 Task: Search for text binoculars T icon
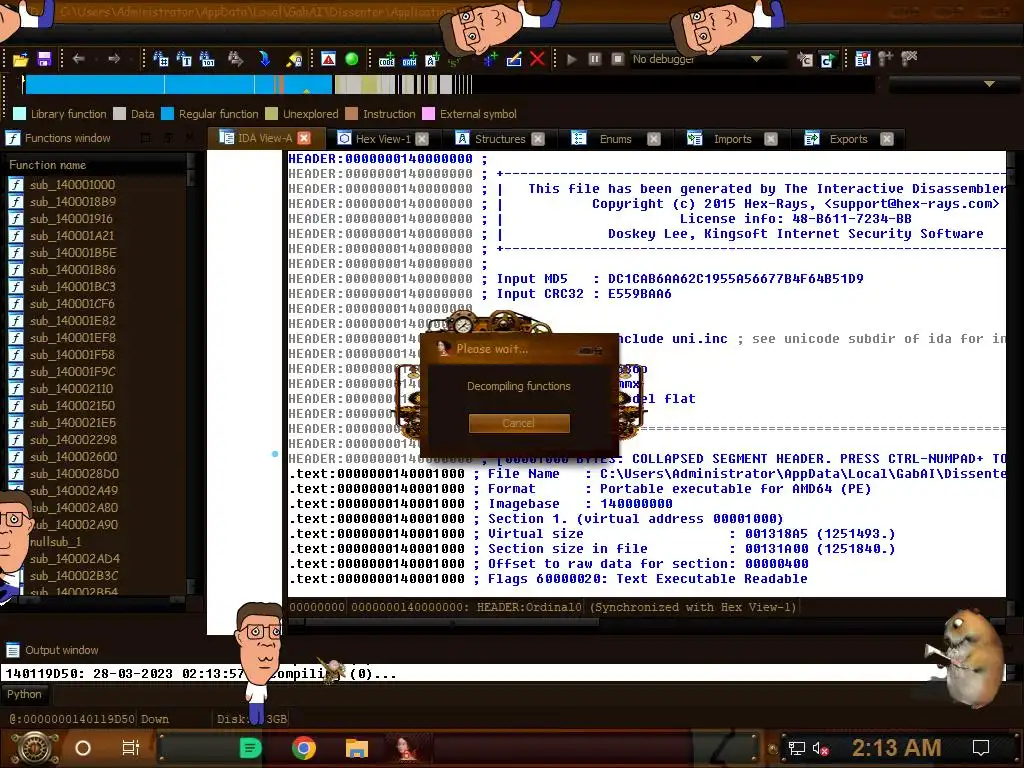pos(184,59)
